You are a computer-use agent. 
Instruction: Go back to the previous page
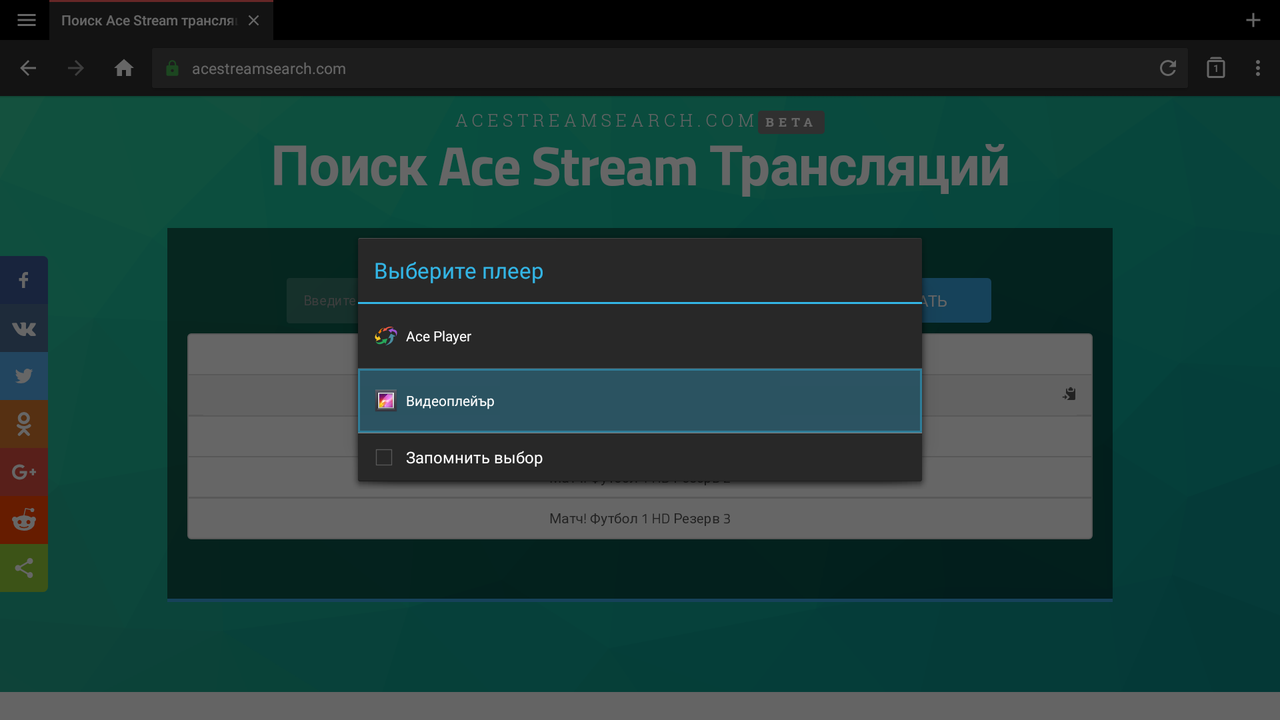(x=28, y=68)
